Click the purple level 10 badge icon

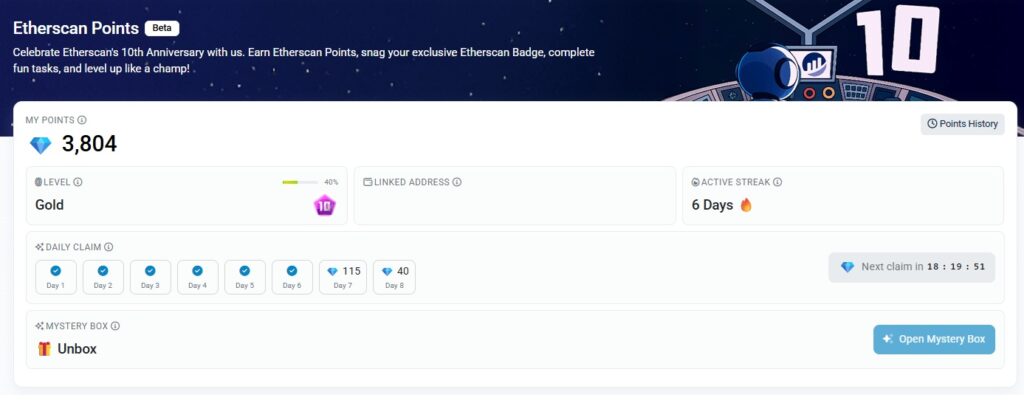(x=325, y=206)
